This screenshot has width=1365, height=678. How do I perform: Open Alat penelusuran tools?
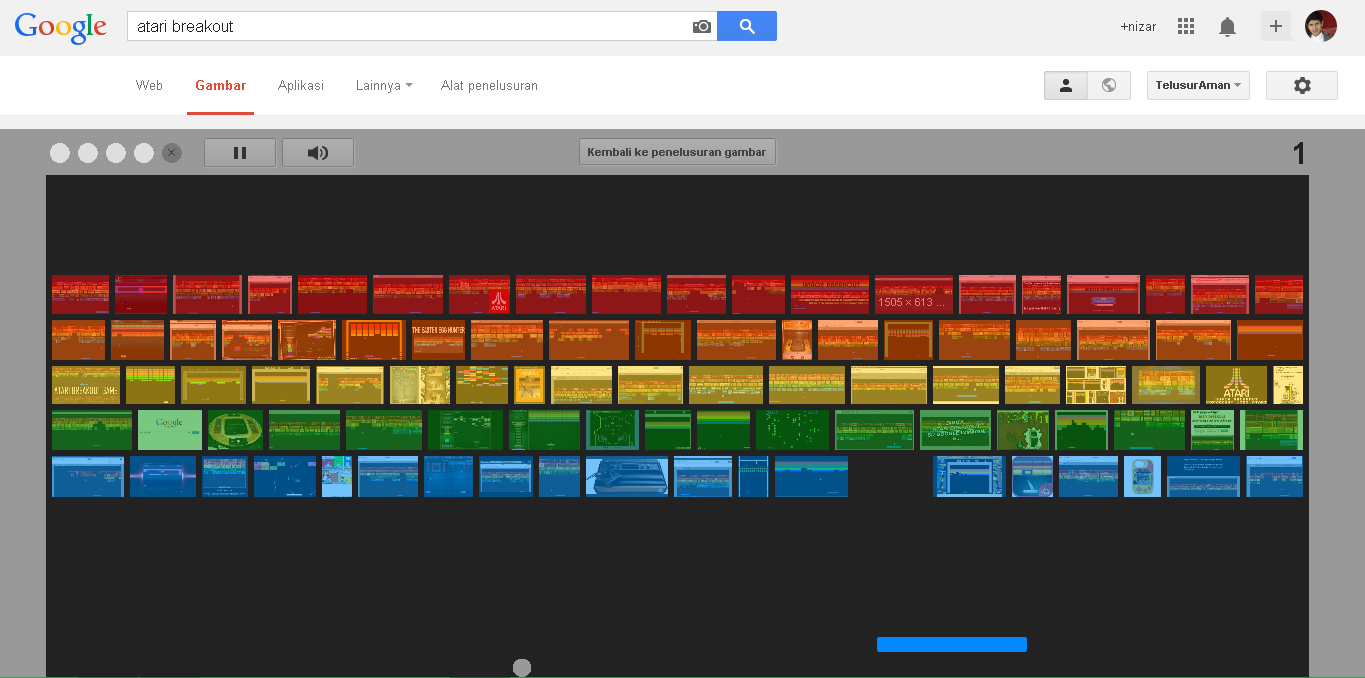[489, 86]
